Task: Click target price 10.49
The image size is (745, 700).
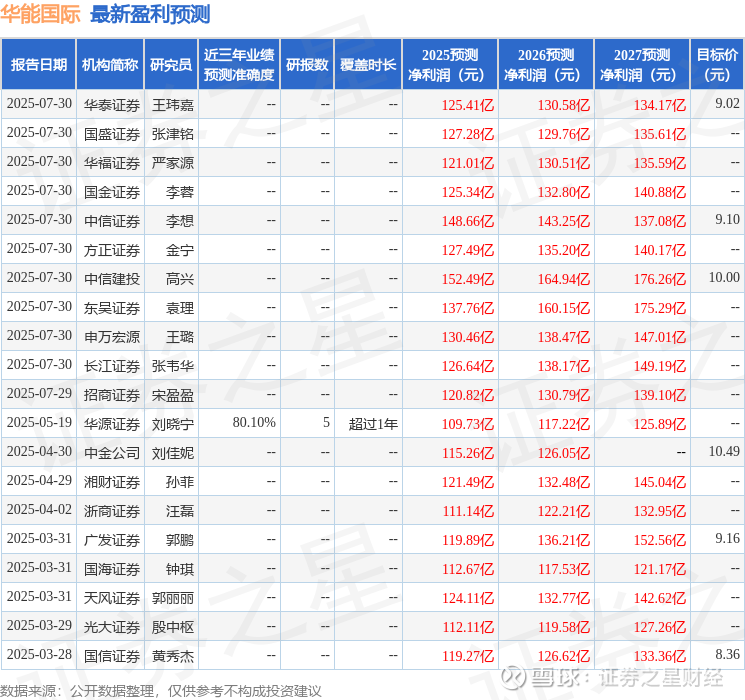Action: pyautogui.click(x=724, y=451)
